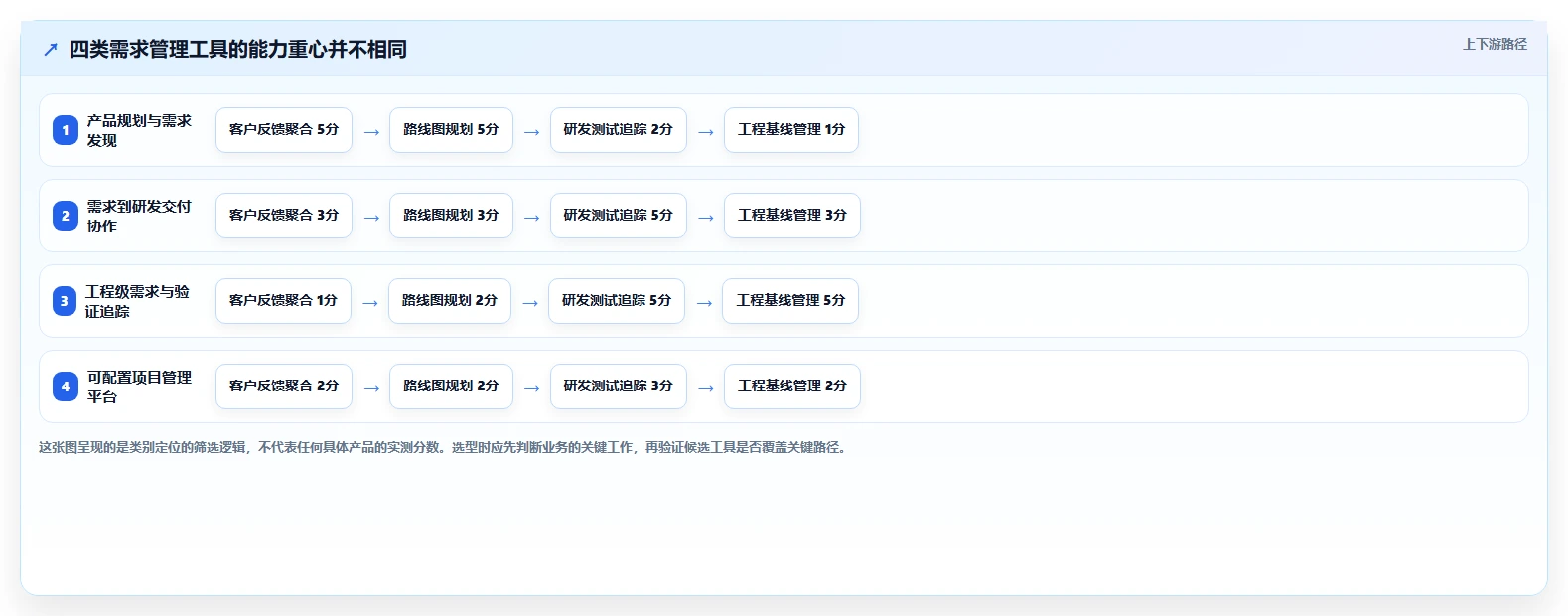The image size is (1568, 616).
Task: Click the title 四类需求管理工具的能力重心并不相同
Action: point(238,49)
